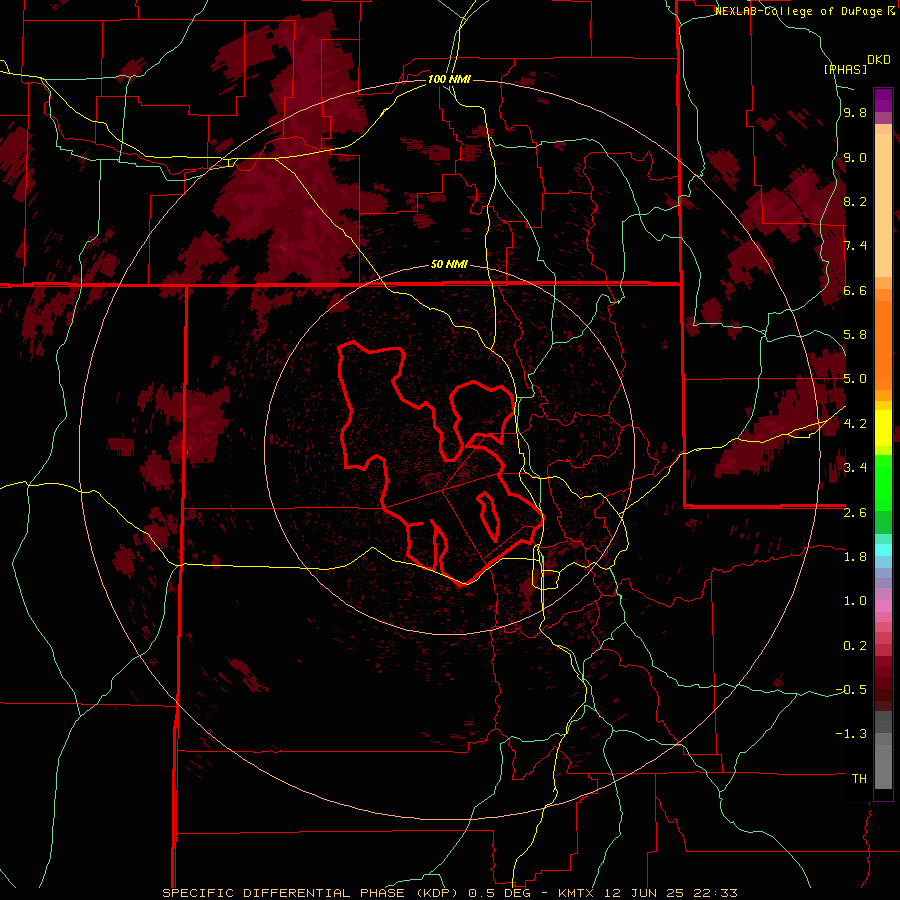900x900 pixels.
Task: Click the 1.0 scale label
Action: coord(855,601)
